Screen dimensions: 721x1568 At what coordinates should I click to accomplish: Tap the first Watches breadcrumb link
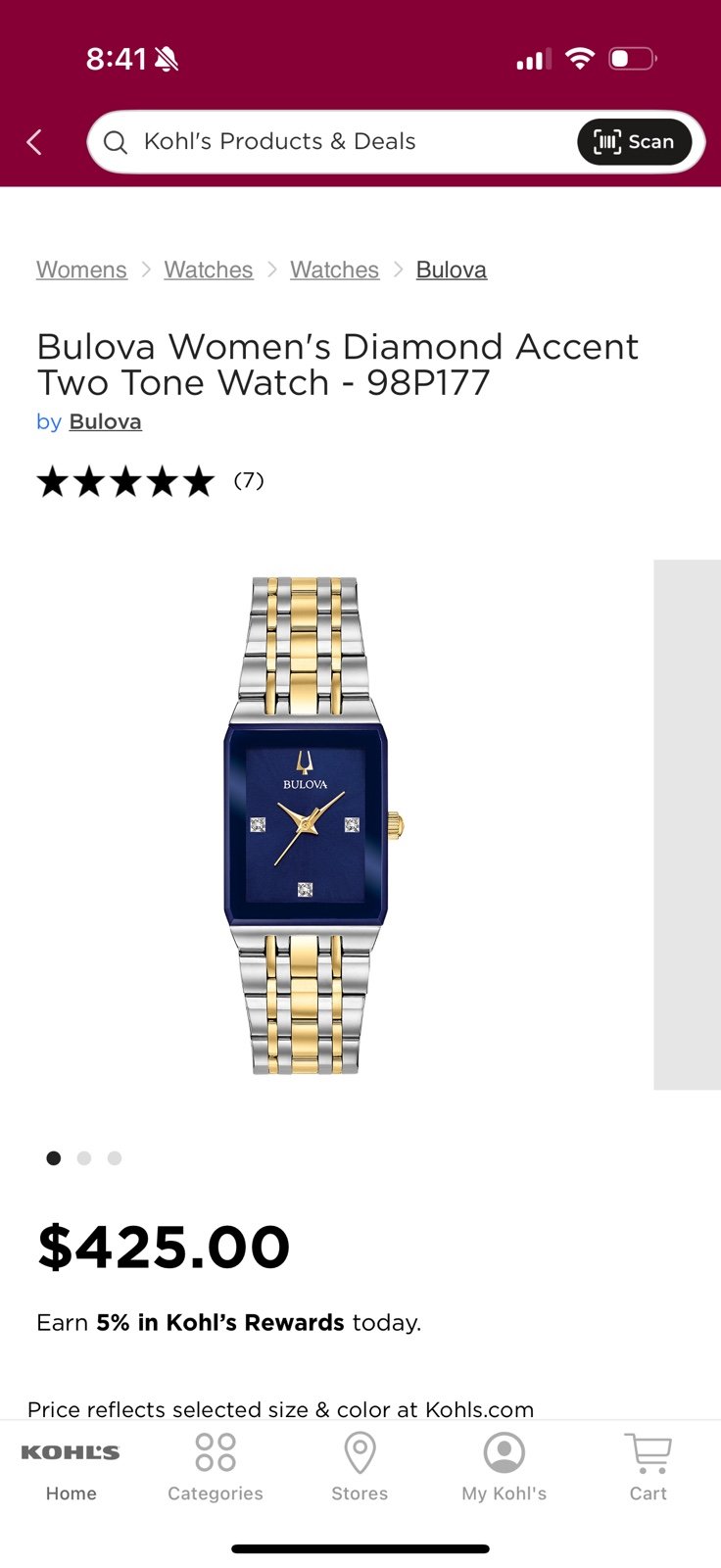(x=209, y=269)
